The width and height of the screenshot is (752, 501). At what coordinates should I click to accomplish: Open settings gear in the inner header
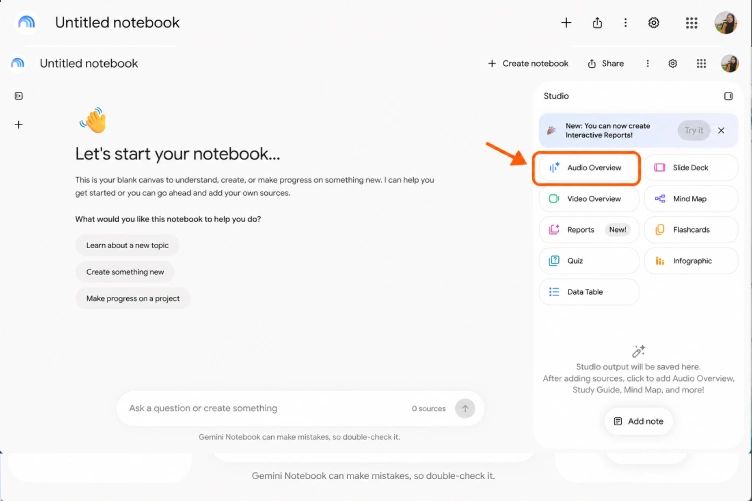coord(672,64)
